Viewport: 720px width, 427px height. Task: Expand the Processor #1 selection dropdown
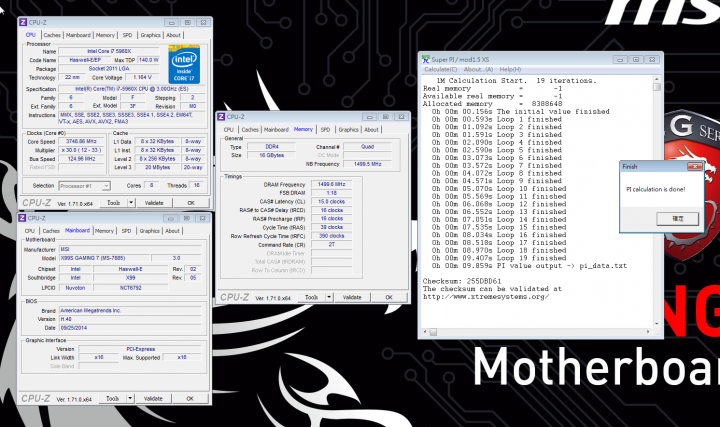click(106, 186)
